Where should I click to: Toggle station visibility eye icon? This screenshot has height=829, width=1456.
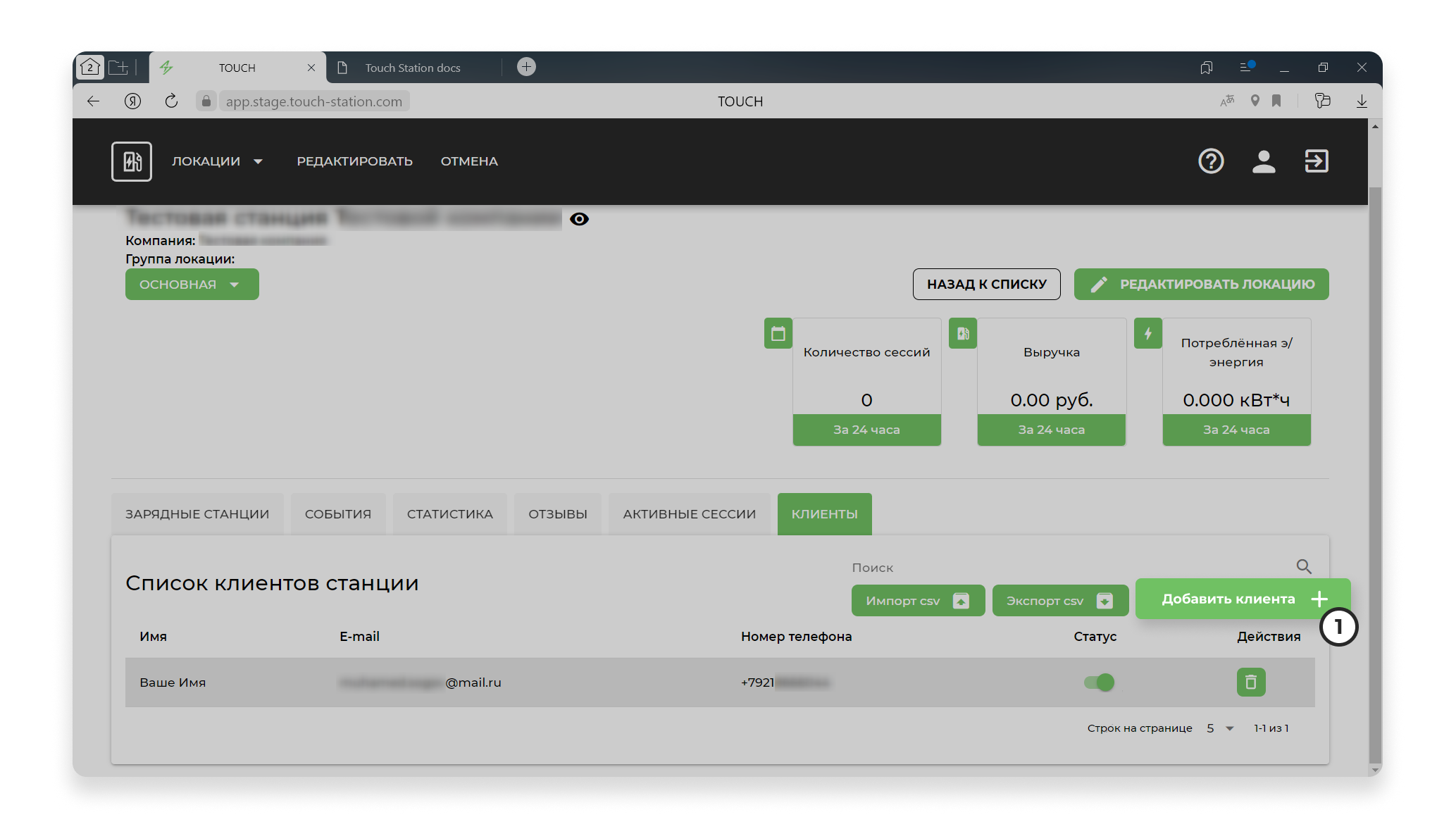(579, 219)
